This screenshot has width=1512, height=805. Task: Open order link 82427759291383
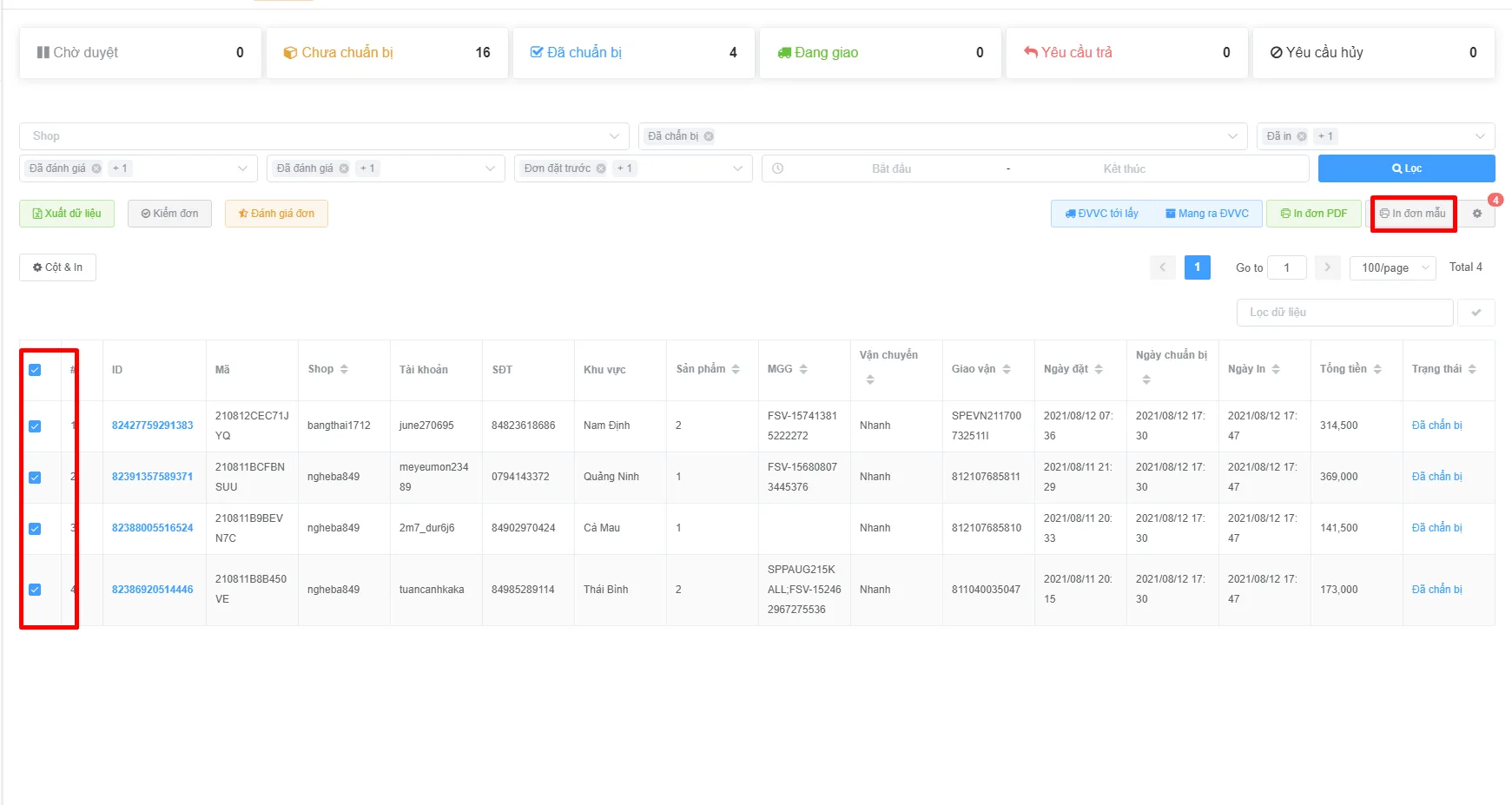[x=153, y=426]
